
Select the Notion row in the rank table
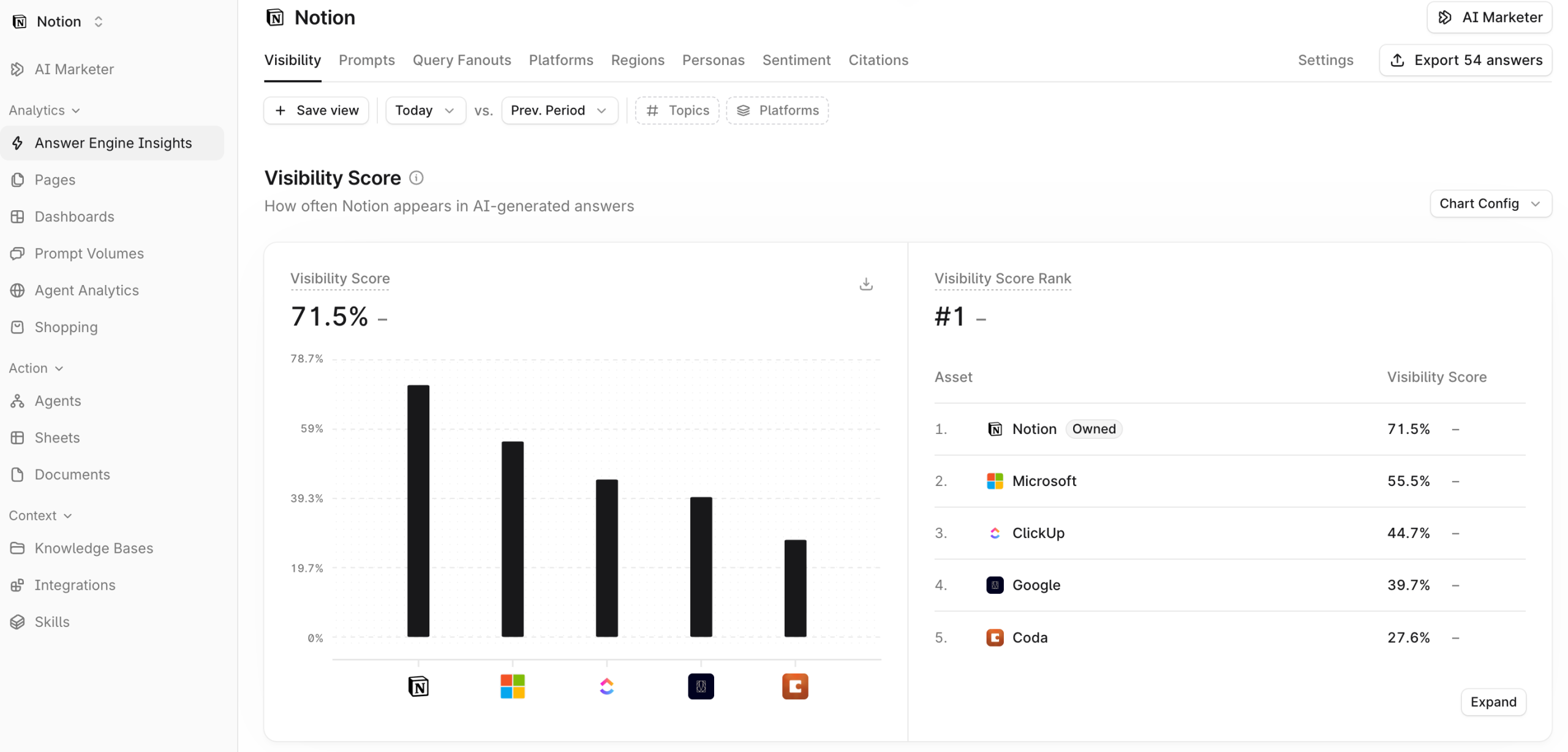click(x=1230, y=429)
